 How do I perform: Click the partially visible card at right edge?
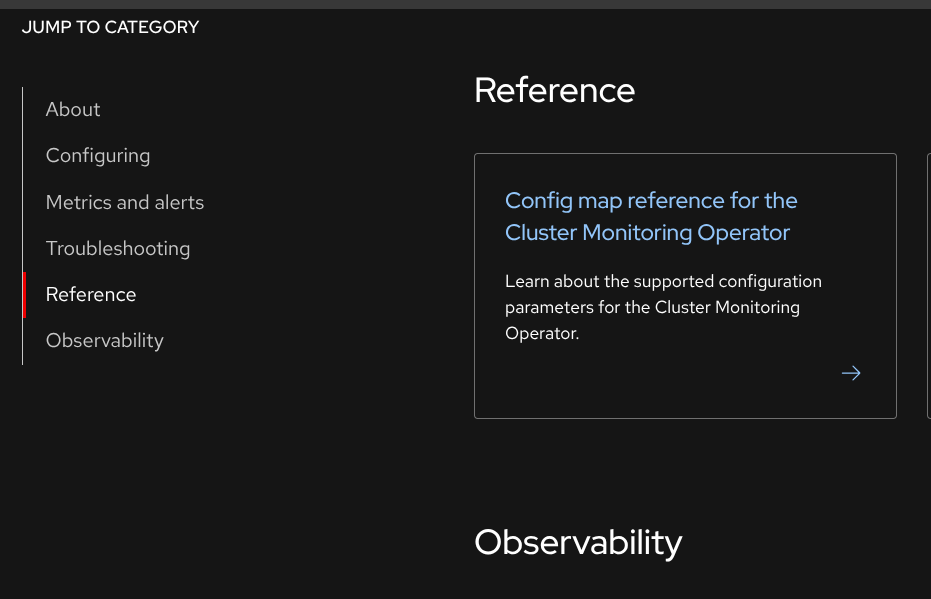click(928, 285)
